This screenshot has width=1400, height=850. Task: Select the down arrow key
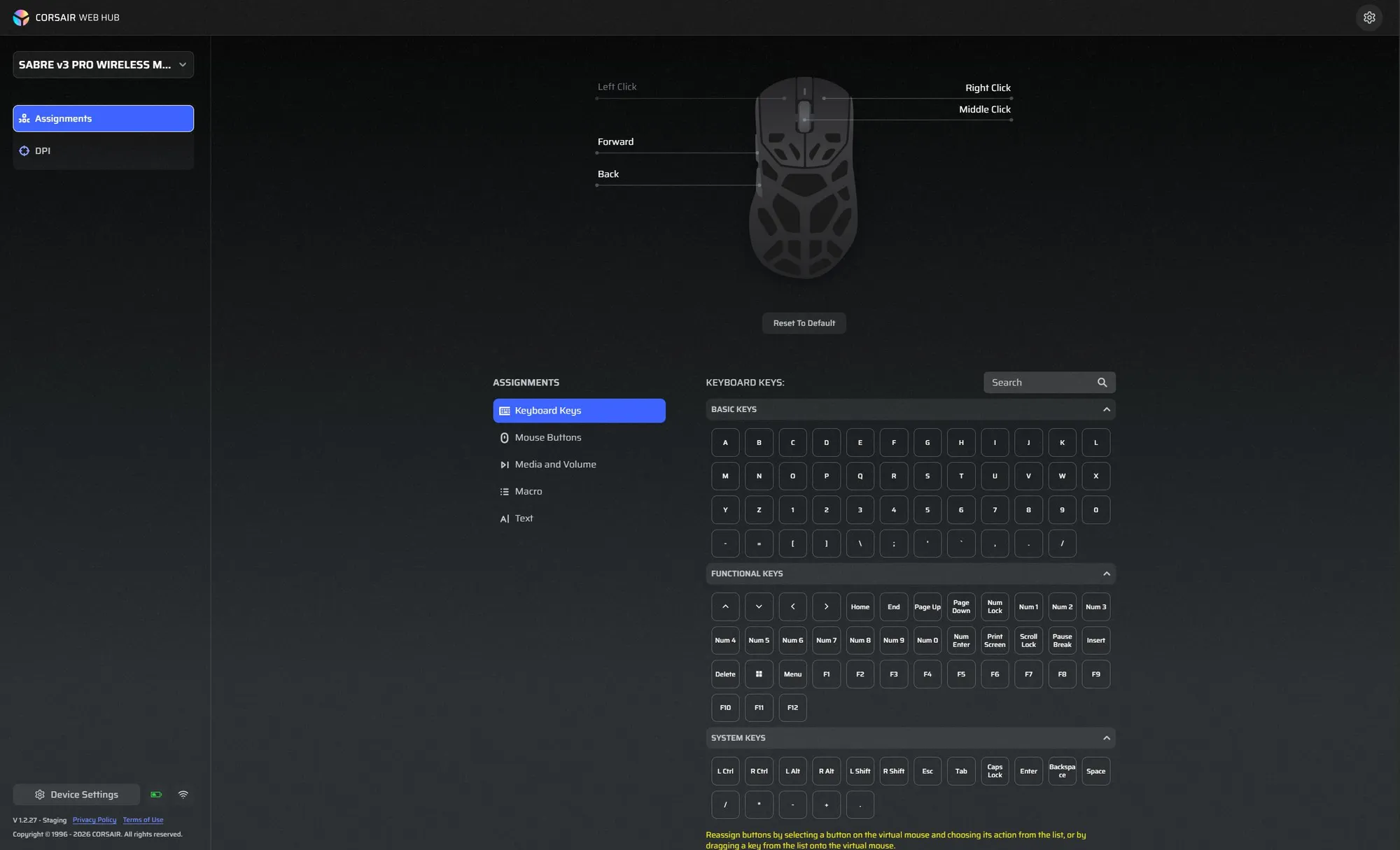click(759, 607)
